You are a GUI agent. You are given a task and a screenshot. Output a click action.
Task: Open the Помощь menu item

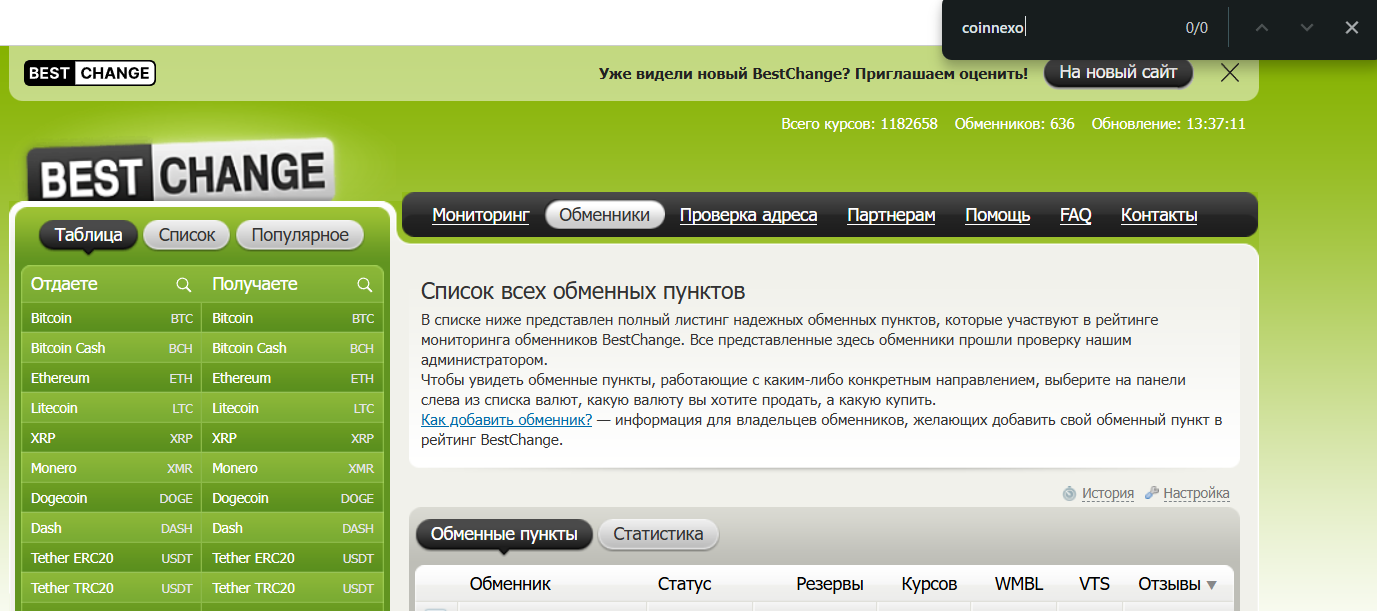click(997, 215)
